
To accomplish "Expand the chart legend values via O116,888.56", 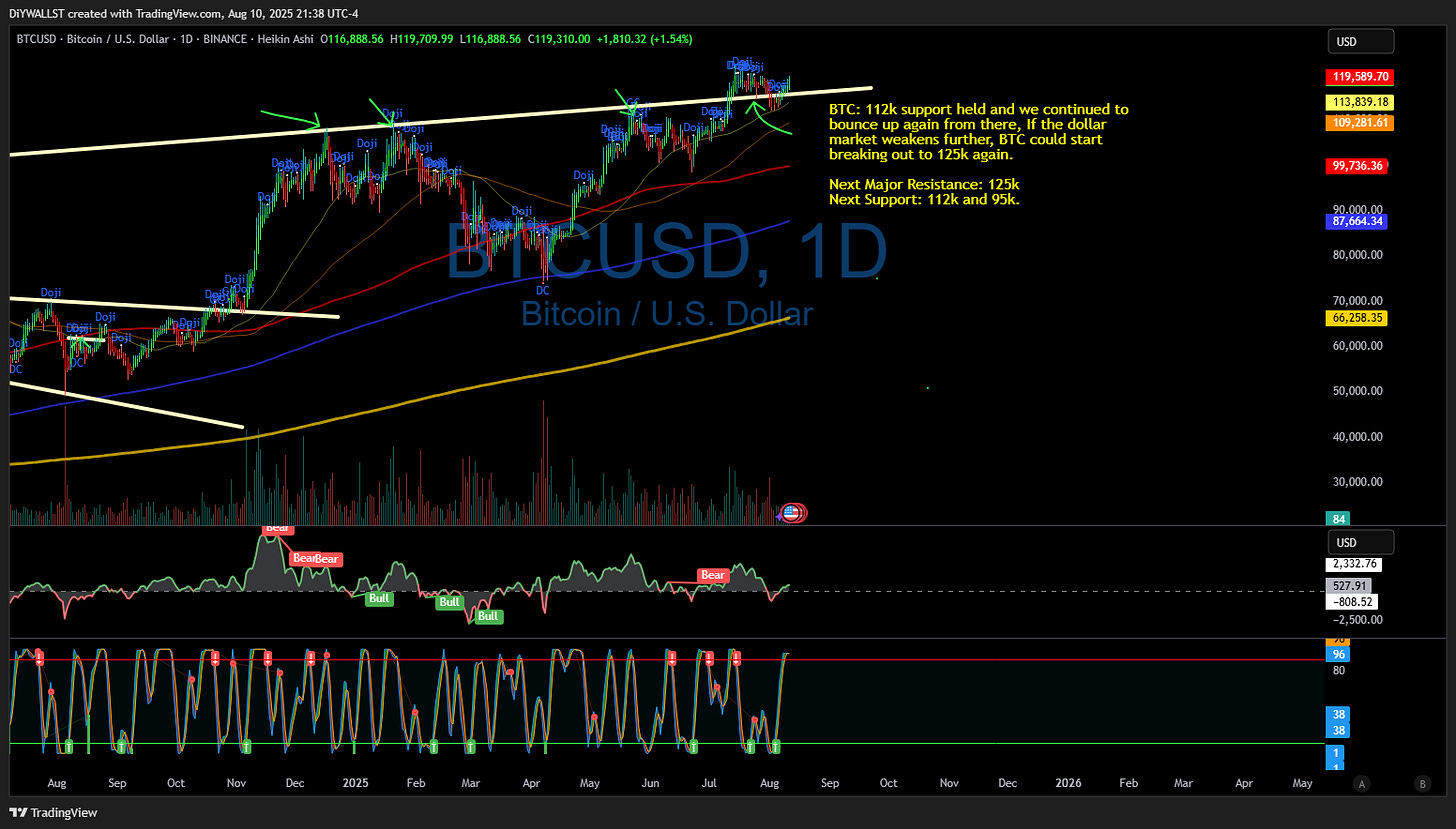I will pyautogui.click(x=352, y=39).
